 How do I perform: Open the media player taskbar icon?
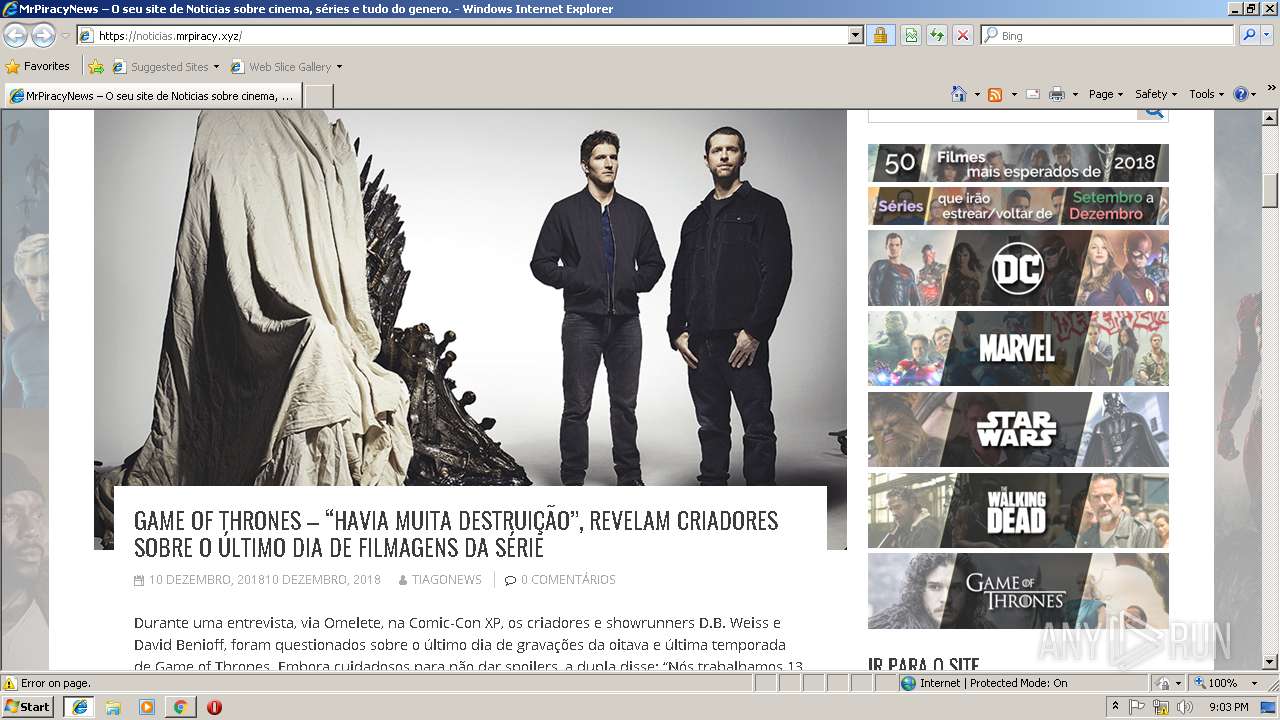click(x=147, y=707)
